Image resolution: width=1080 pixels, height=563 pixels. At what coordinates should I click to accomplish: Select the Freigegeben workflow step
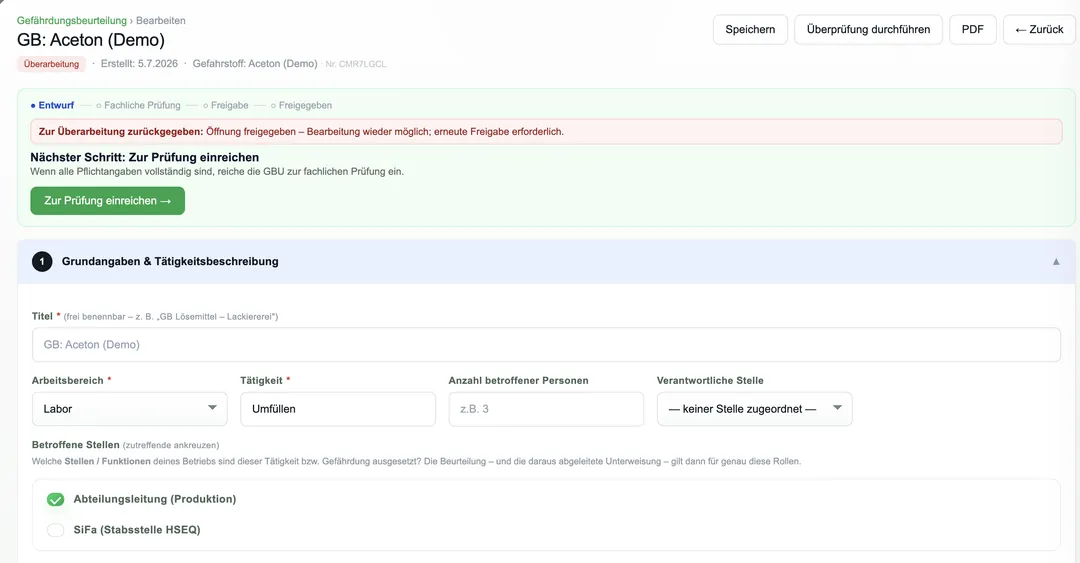click(301, 105)
